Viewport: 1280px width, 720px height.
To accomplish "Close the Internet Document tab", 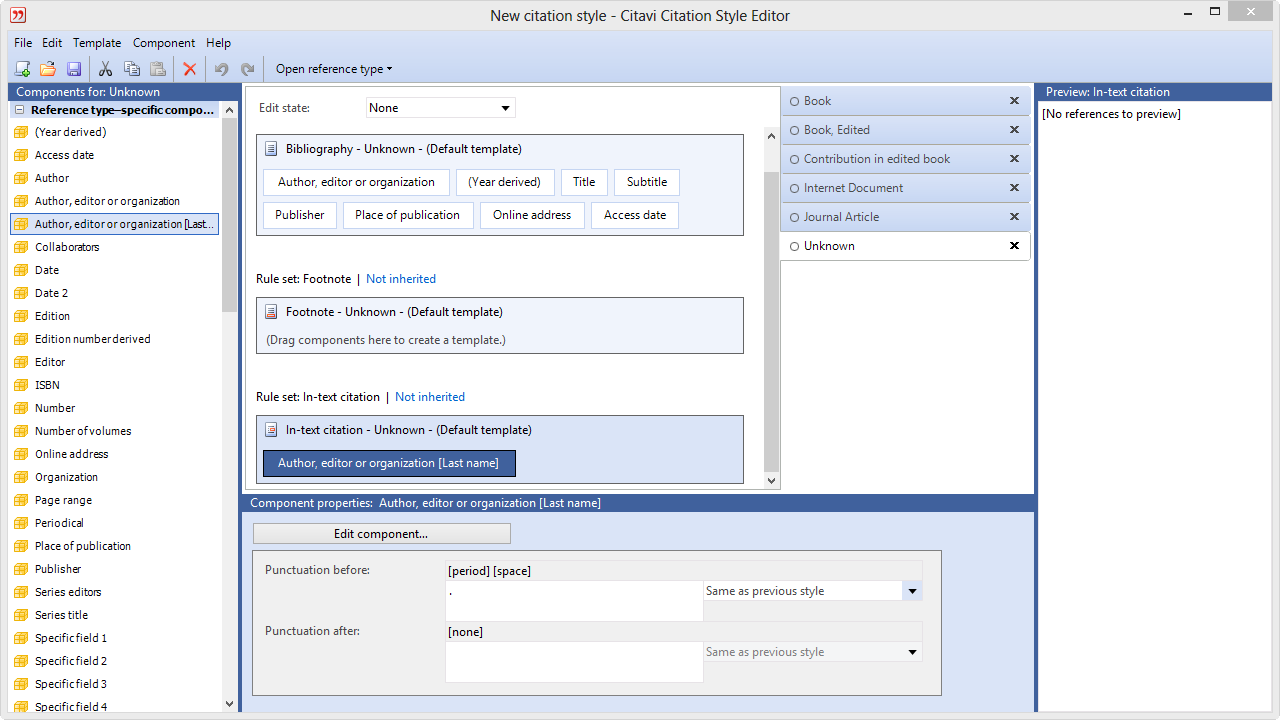I will [1014, 188].
